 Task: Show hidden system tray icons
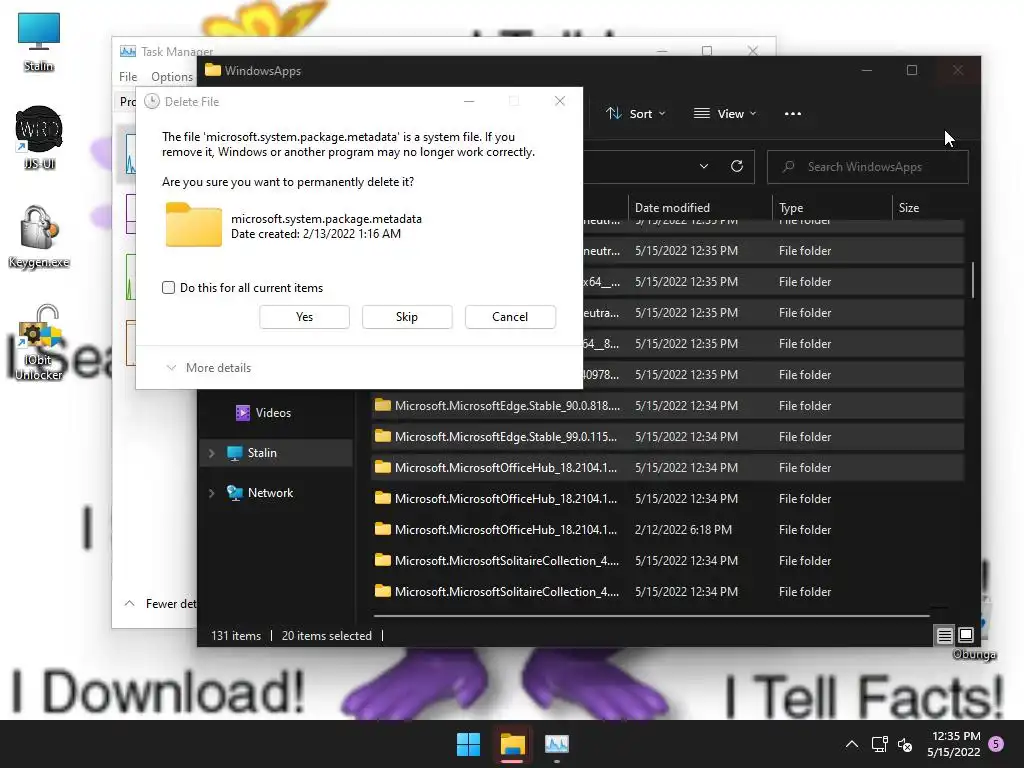(852, 744)
